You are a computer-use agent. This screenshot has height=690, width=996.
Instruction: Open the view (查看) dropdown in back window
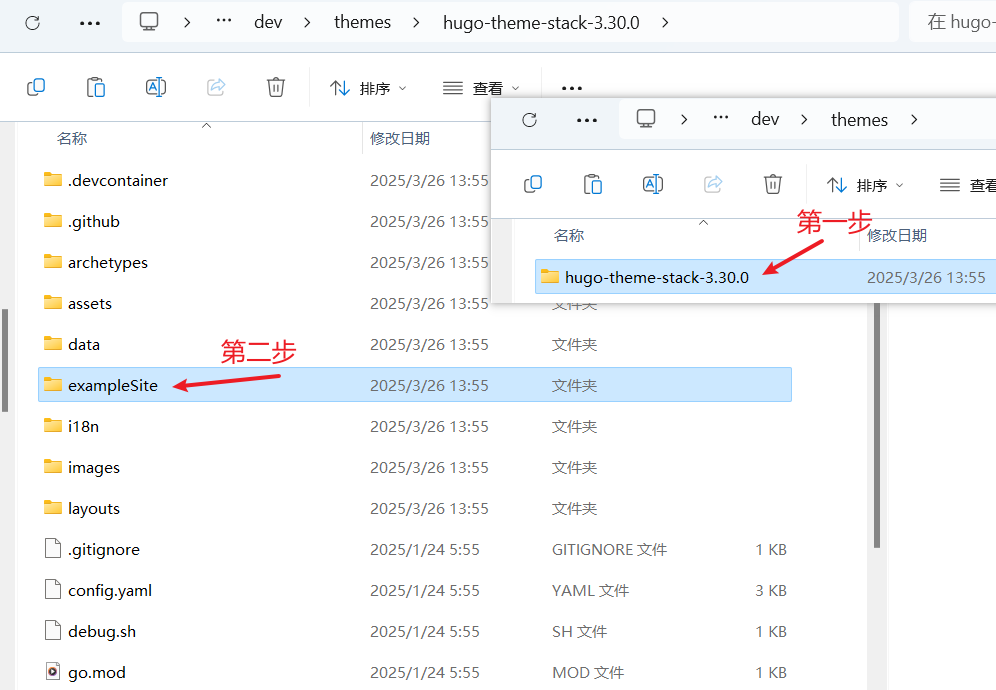tap(482, 88)
